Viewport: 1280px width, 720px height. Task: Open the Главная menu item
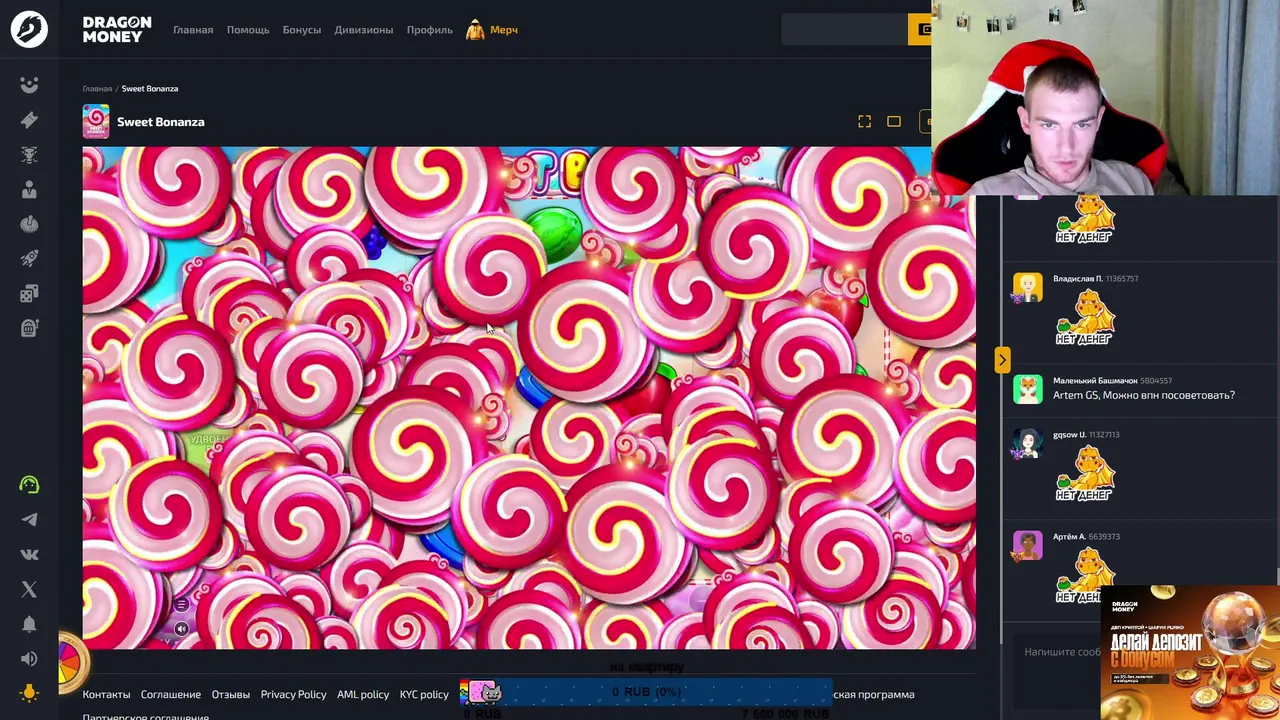coord(193,30)
